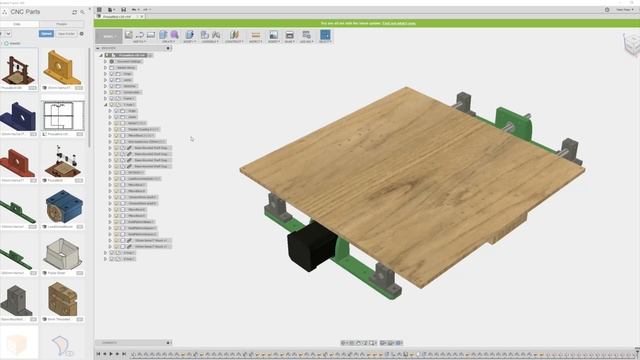Screen dimensions: 640x360
Task: Toggle lightbulb visibility for Y Axis:1 component
Action: pyautogui.click(x=112, y=104)
